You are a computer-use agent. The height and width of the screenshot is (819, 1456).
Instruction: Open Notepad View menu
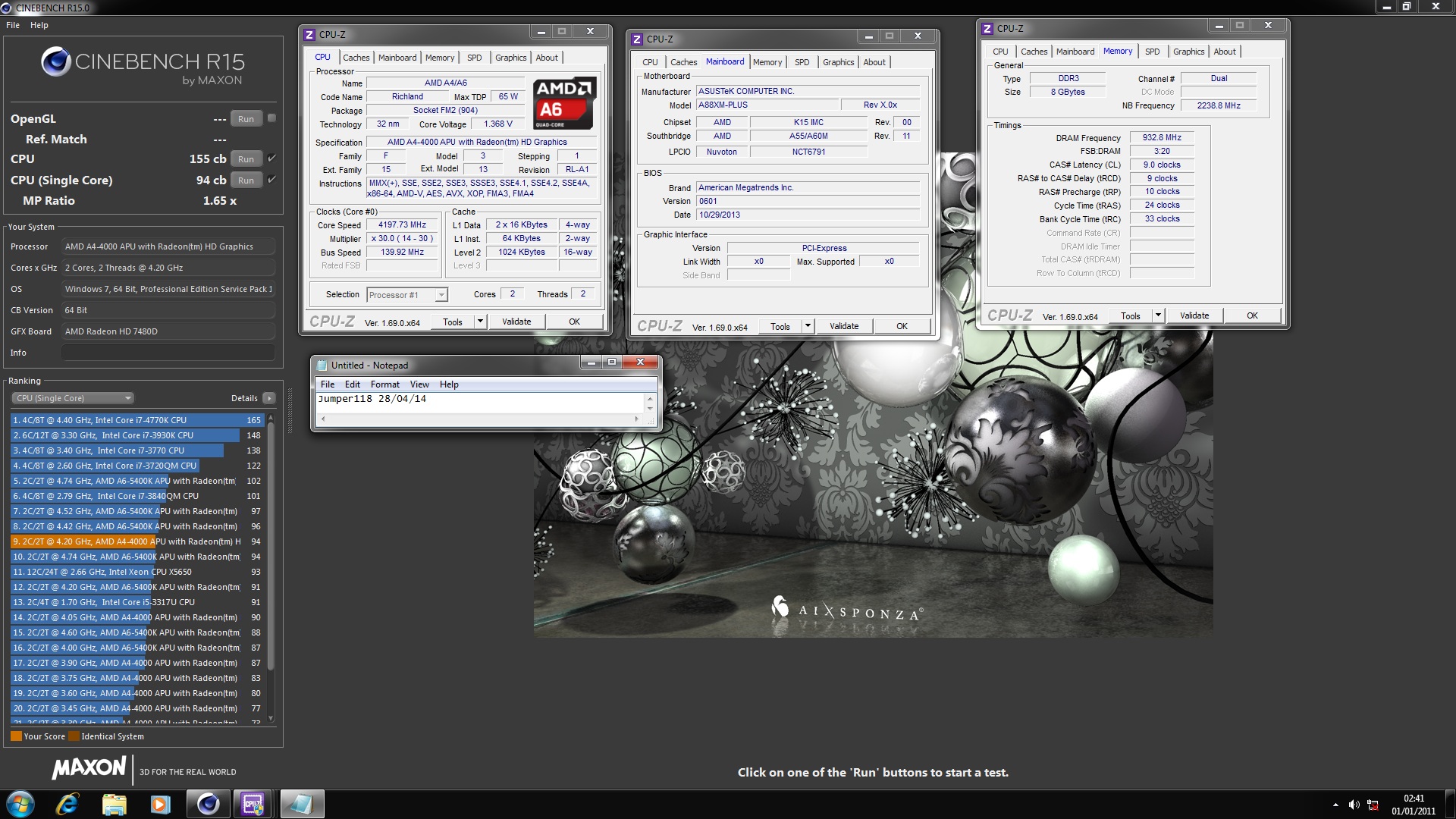[x=419, y=384]
